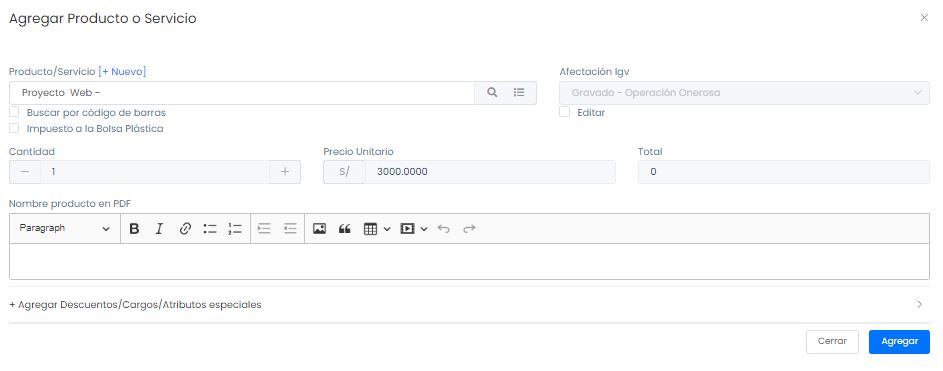Screen dimensions: 943x371
Task: Follow the + Nuevo link
Action: 122,72
